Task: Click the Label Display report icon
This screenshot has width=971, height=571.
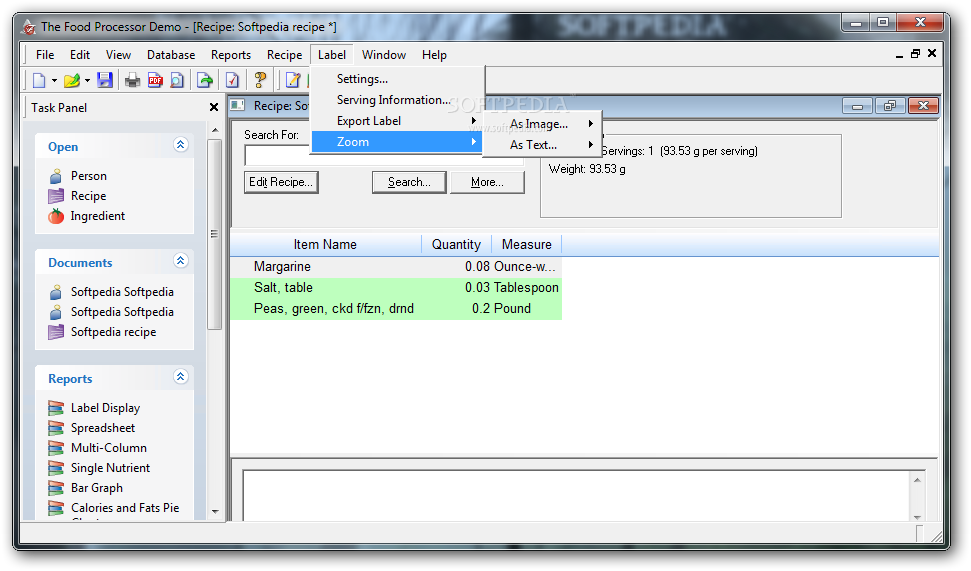Action: click(56, 408)
